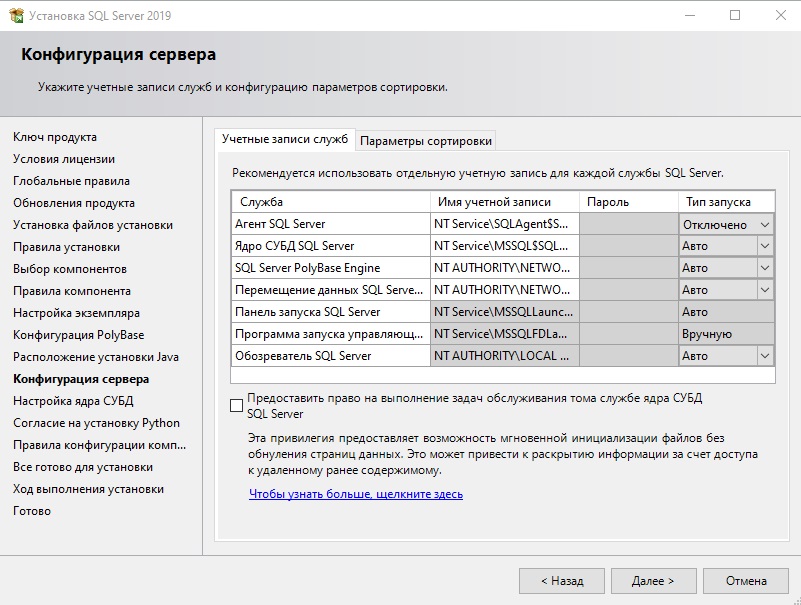Click Выбор компонентов step in sidebar
Viewport: 801px width, 605px height.
coord(70,269)
